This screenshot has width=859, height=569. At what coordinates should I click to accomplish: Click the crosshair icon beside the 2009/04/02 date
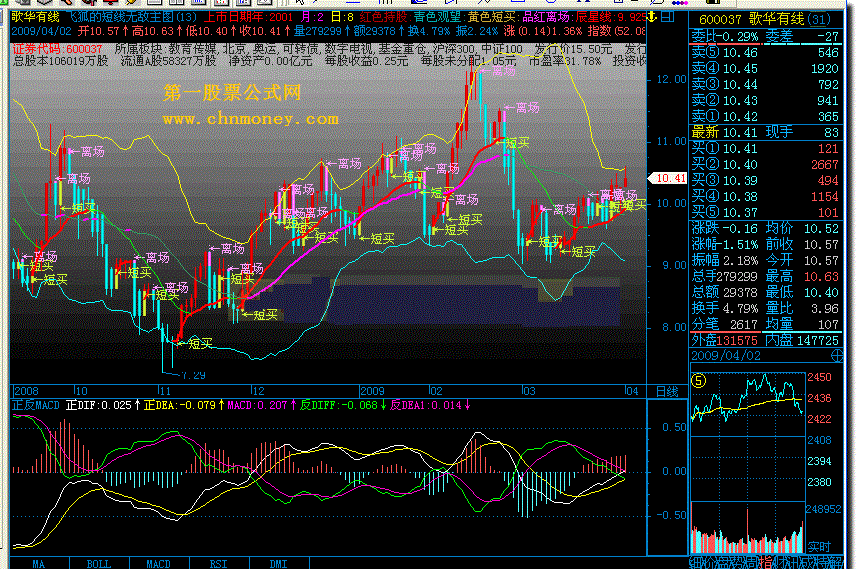click(837, 356)
